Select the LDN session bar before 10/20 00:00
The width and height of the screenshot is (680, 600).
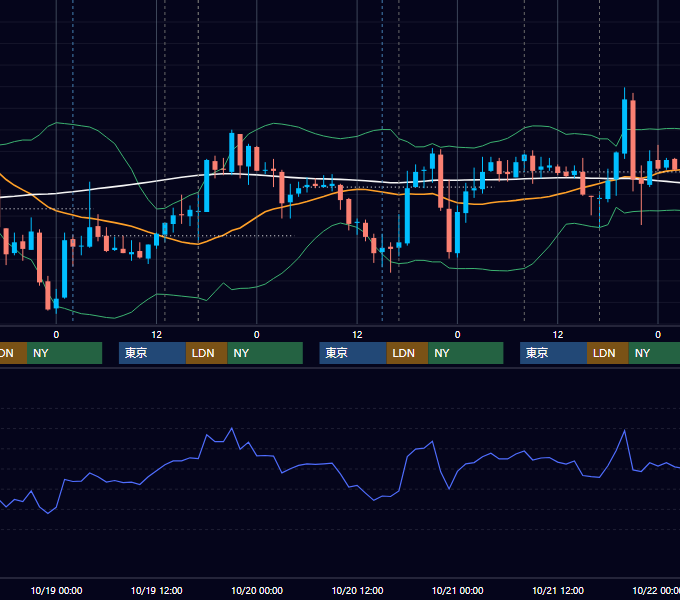pos(206,353)
